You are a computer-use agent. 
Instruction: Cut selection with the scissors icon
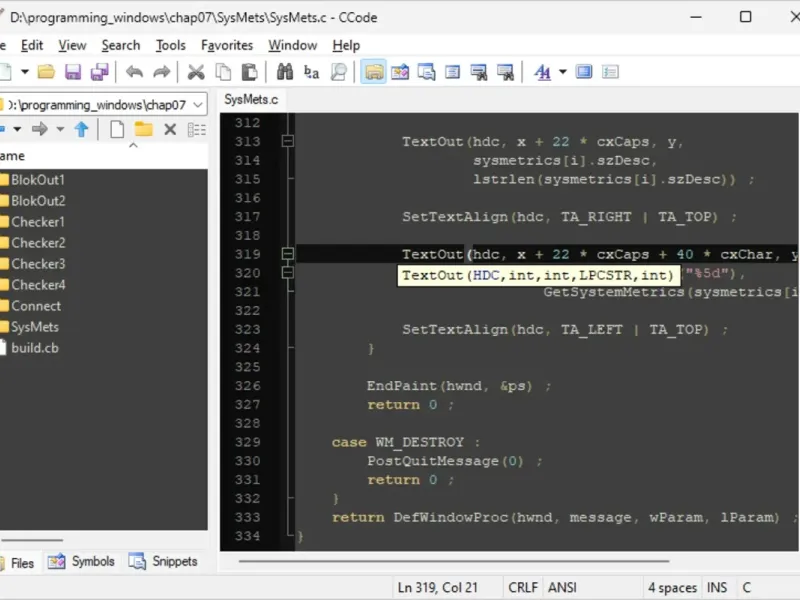(196, 72)
